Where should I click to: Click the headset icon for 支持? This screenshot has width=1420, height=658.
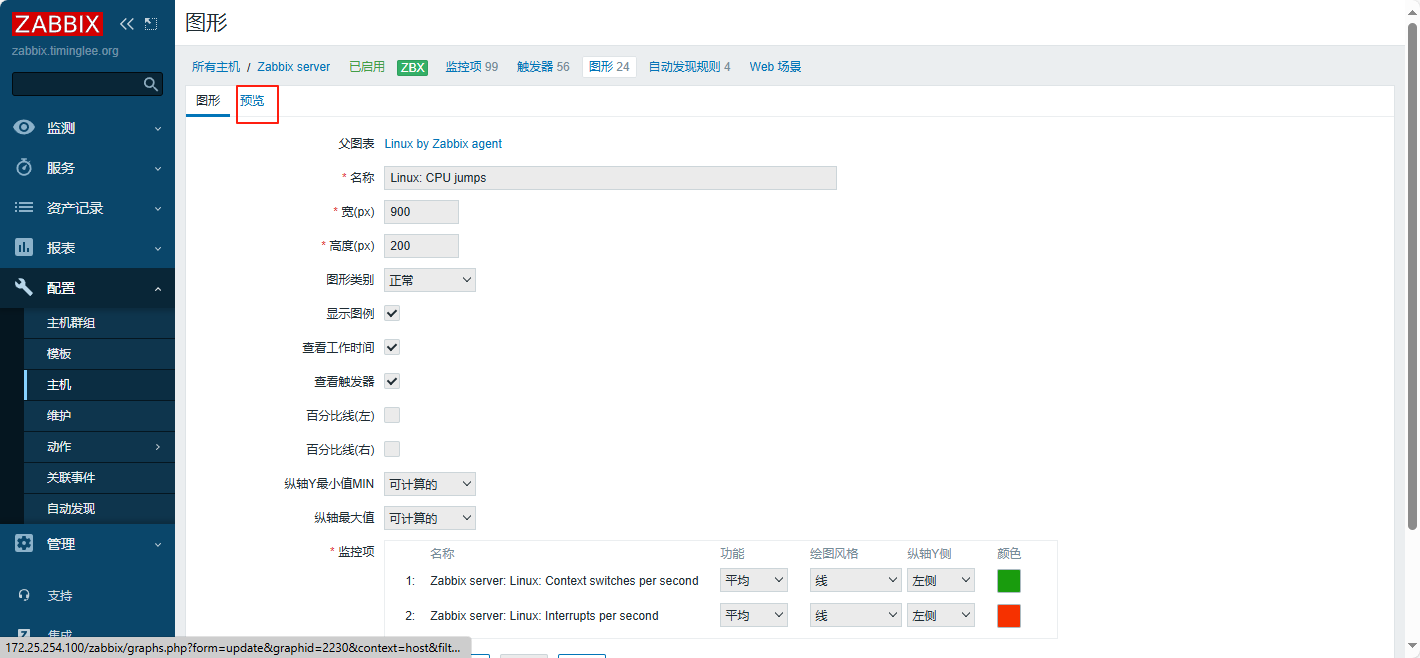24,595
